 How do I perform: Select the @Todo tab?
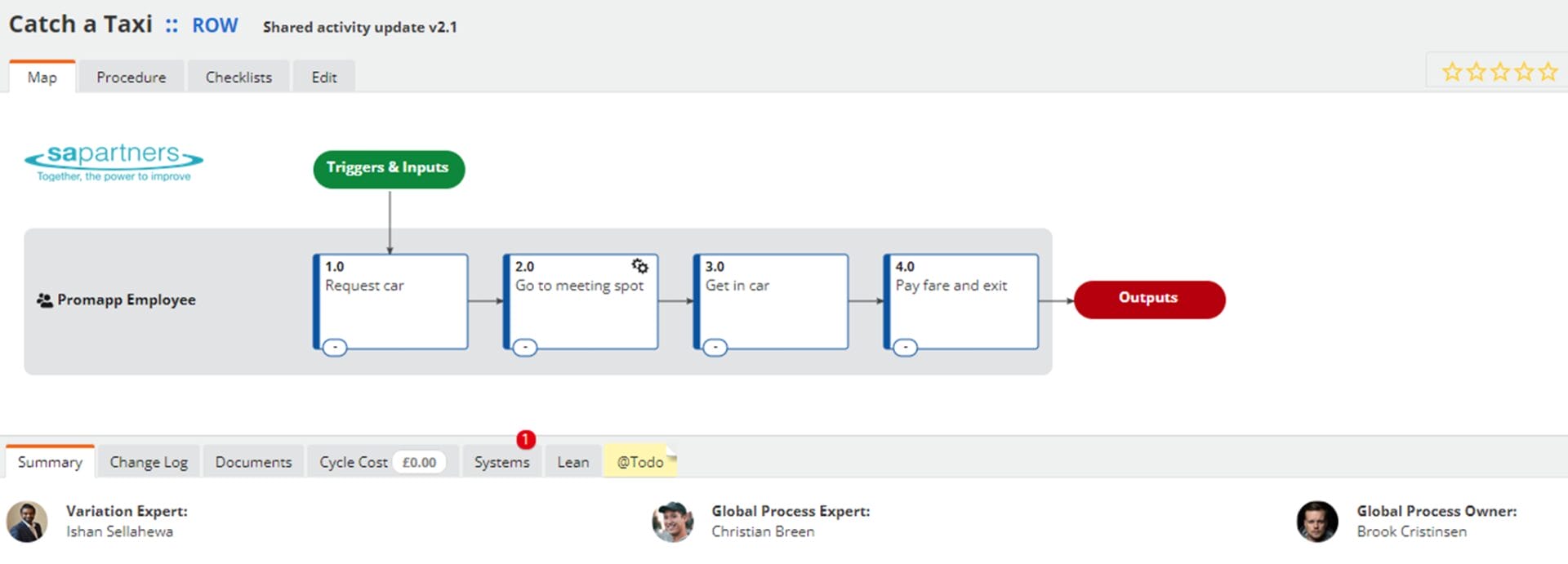tap(639, 462)
